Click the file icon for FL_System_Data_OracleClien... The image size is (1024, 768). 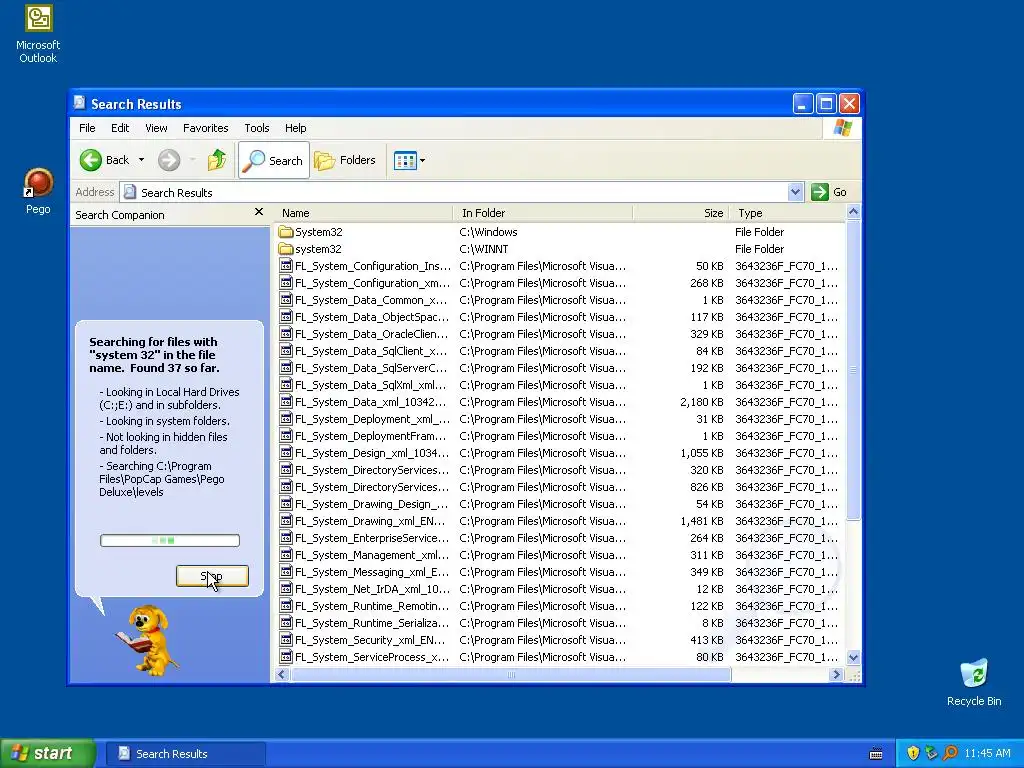tap(285, 334)
